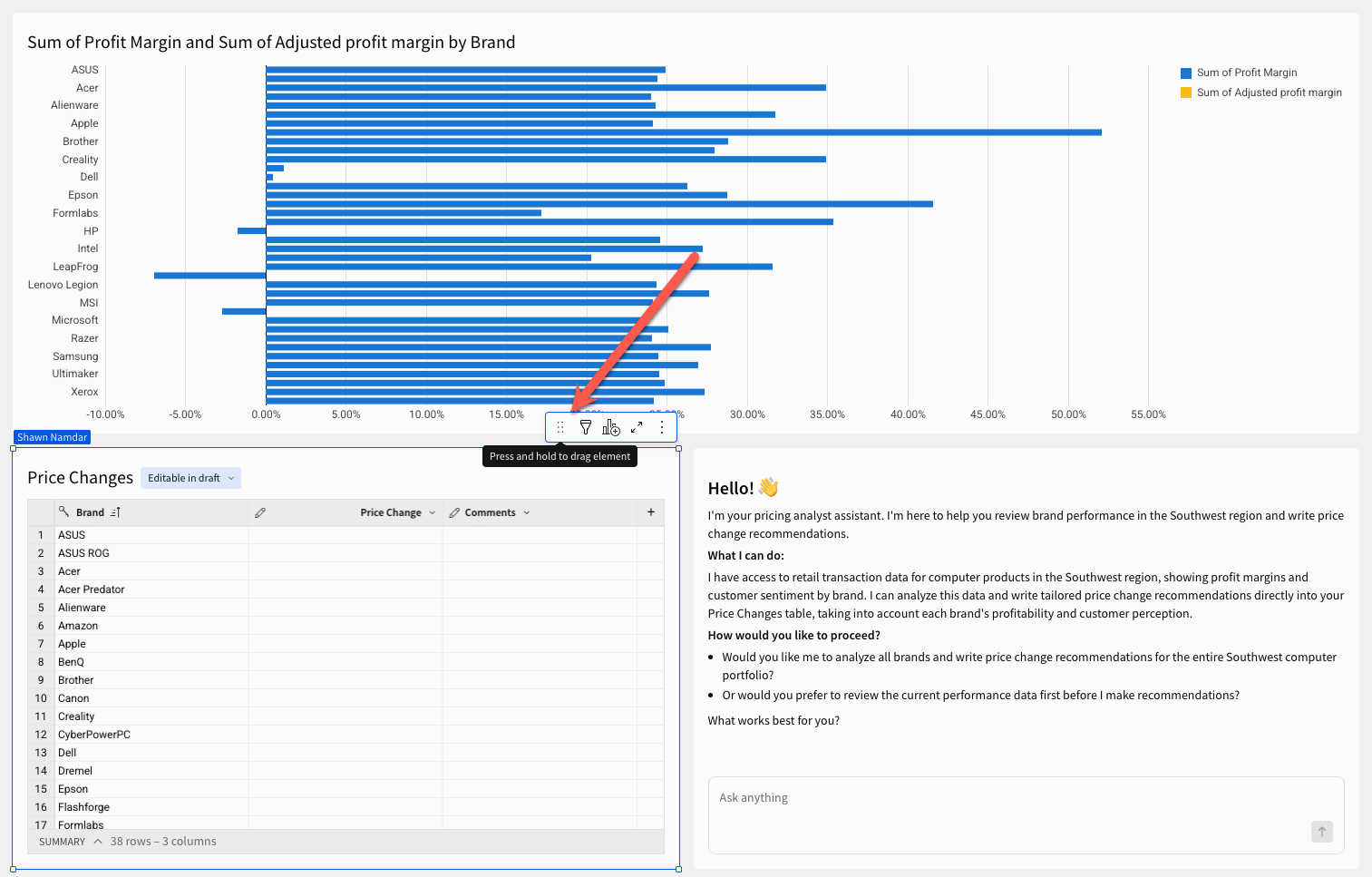Click the 55.00% x-axis tick label
Screen dimensions: 1372x877
tap(1148, 414)
